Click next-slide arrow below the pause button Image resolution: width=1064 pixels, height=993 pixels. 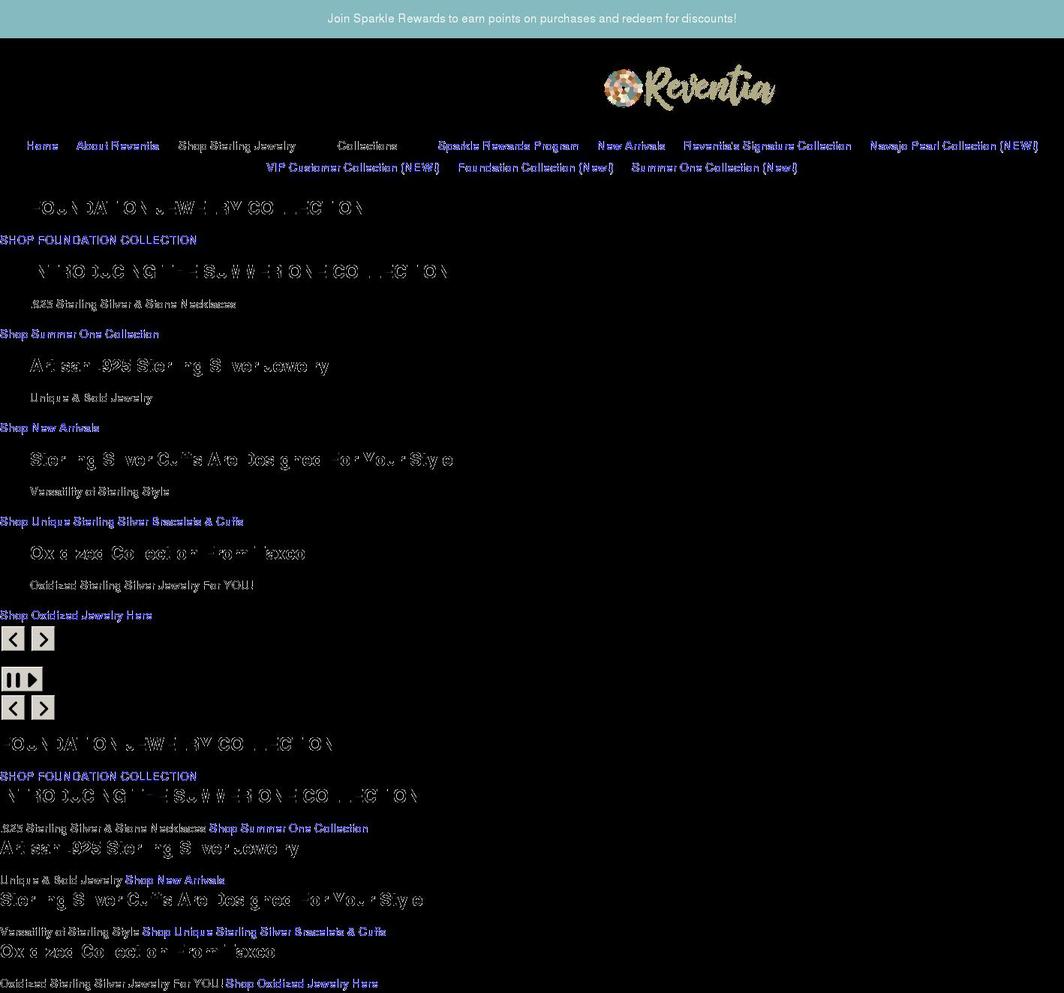pyautogui.click(x=43, y=708)
